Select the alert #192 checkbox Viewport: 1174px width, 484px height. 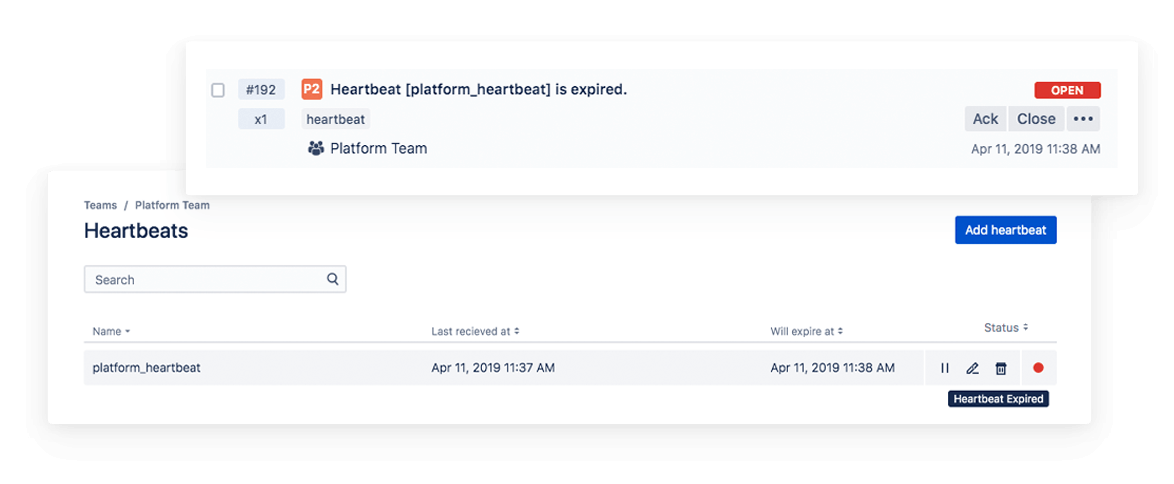point(218,90)
